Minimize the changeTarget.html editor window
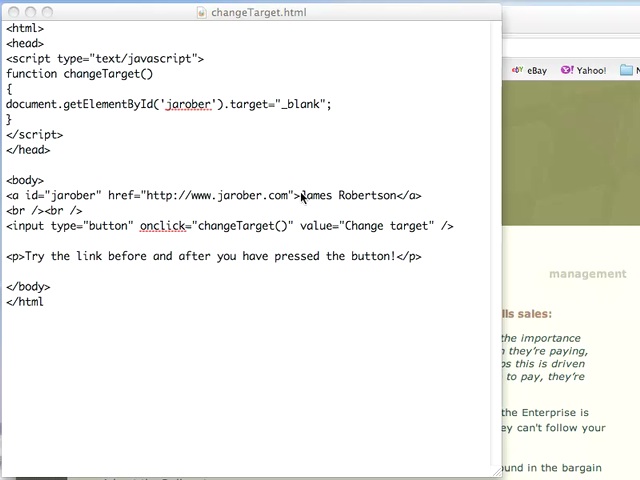This screenshot has width=640, height=480. (31, 12)
